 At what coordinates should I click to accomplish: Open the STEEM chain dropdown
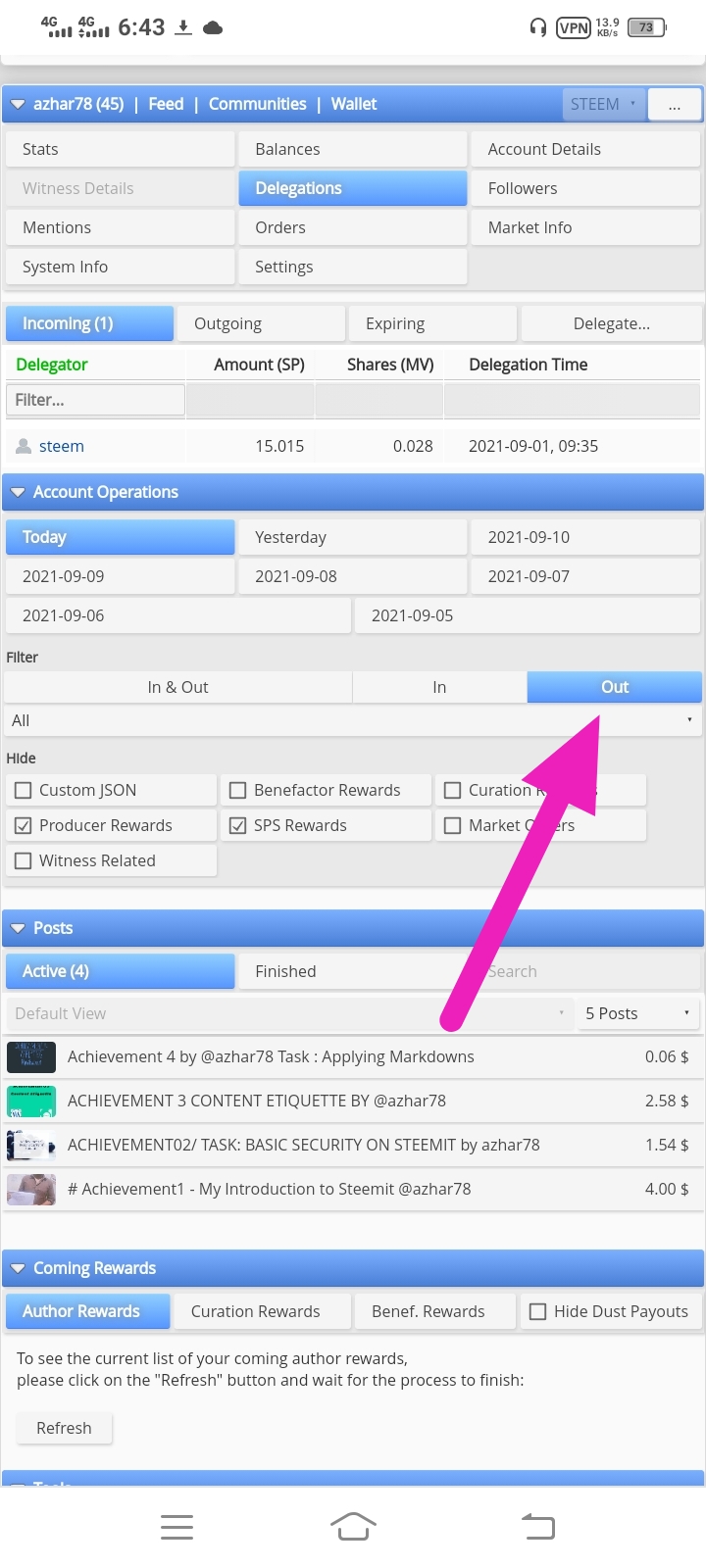click(x=604, y=104)
